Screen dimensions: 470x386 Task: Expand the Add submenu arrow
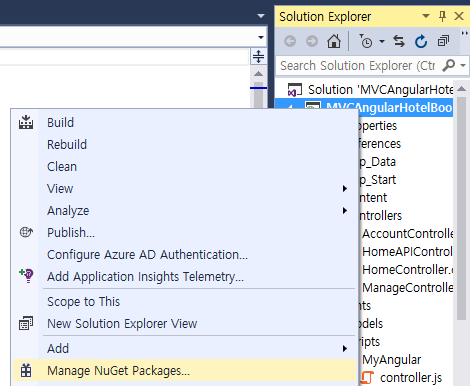coord(345,349)
